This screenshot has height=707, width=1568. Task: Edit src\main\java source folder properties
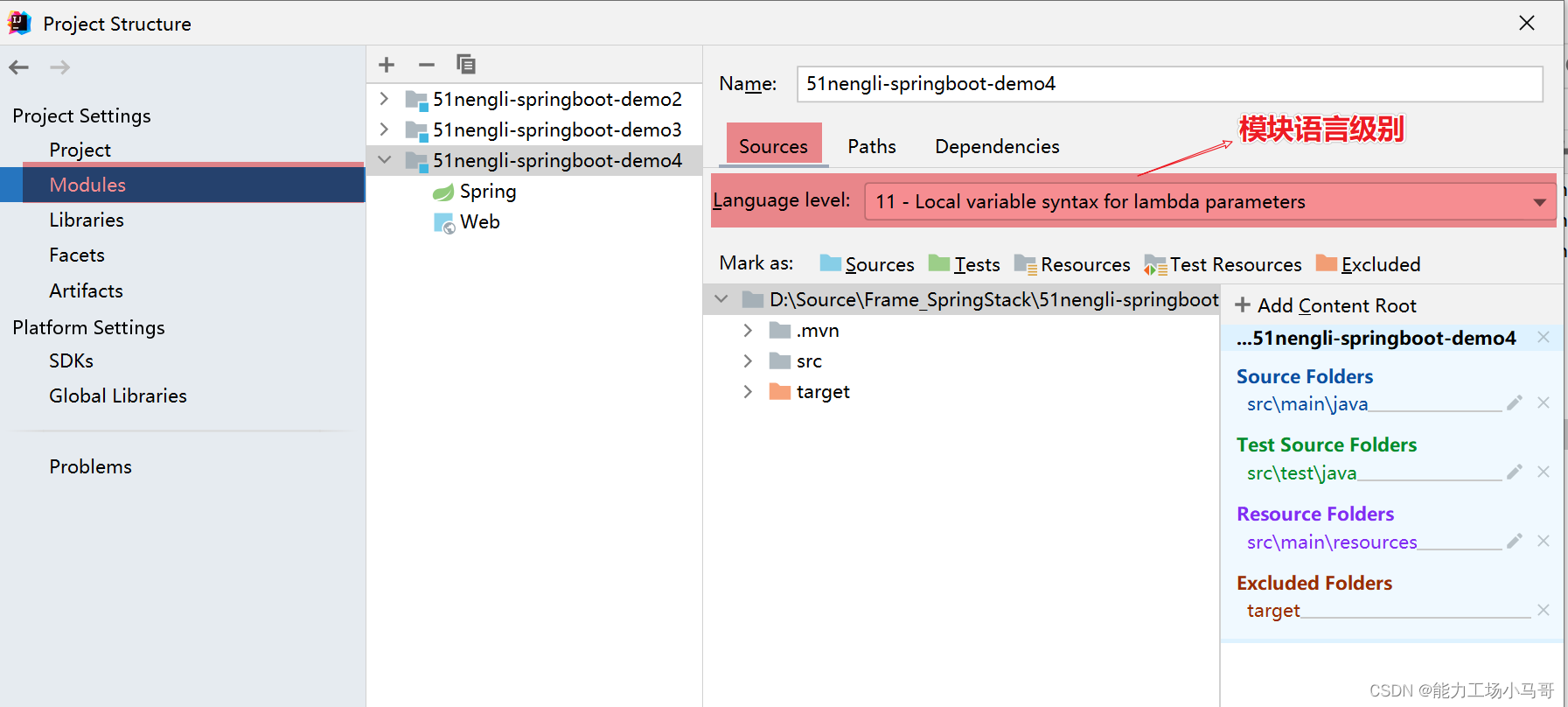tap(1515, 402)
